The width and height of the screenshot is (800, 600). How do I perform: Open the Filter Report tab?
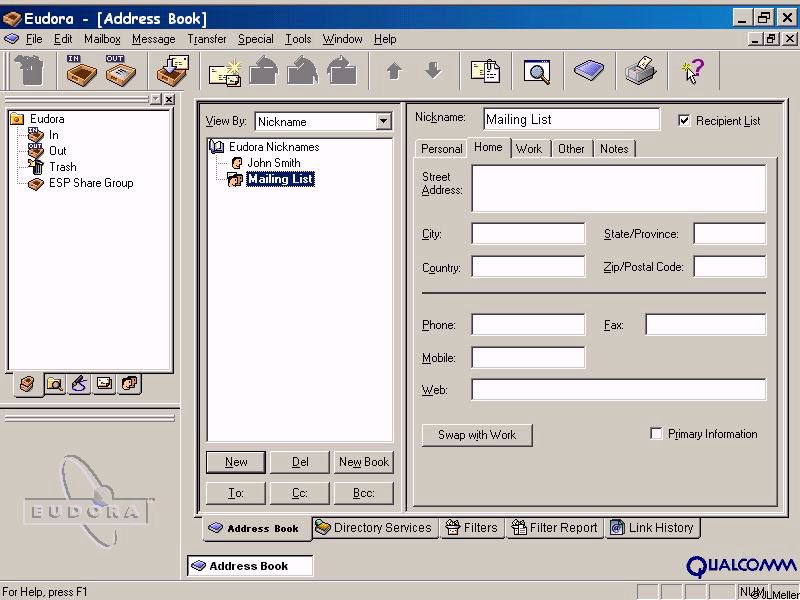tap(555, 528)
